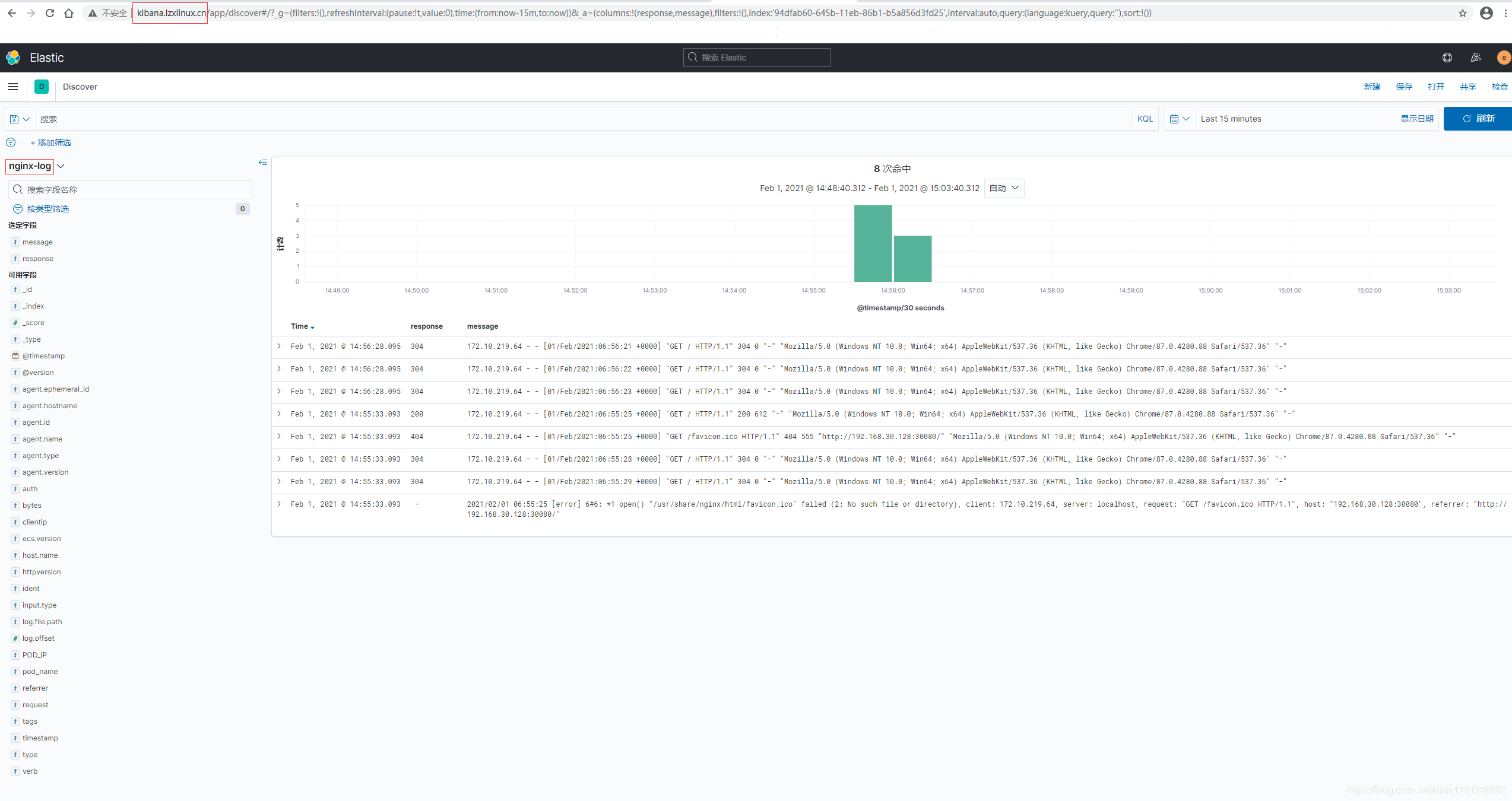The image size is (1512, 801).
Task: Collapse the field sidebar panel
Action: (262, 163)
